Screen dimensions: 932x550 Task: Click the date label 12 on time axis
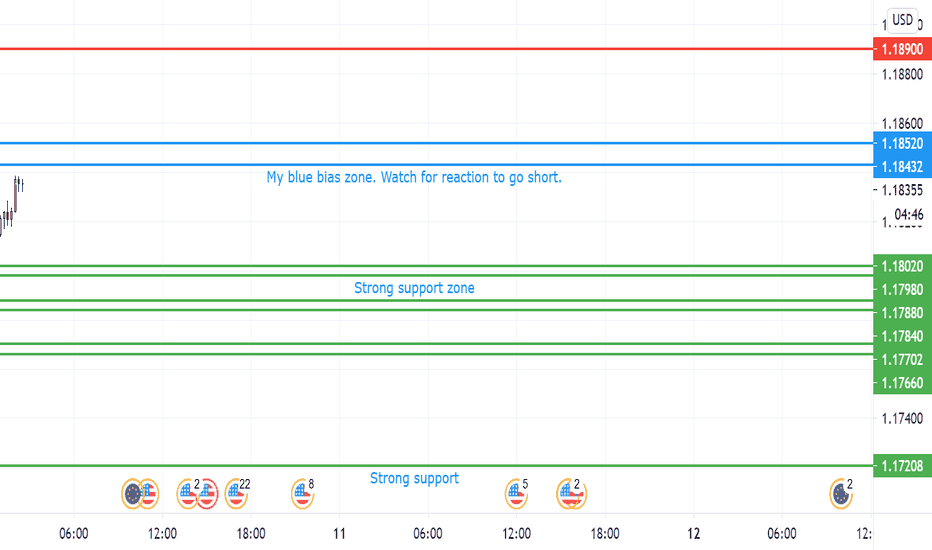tap(693, 533)
